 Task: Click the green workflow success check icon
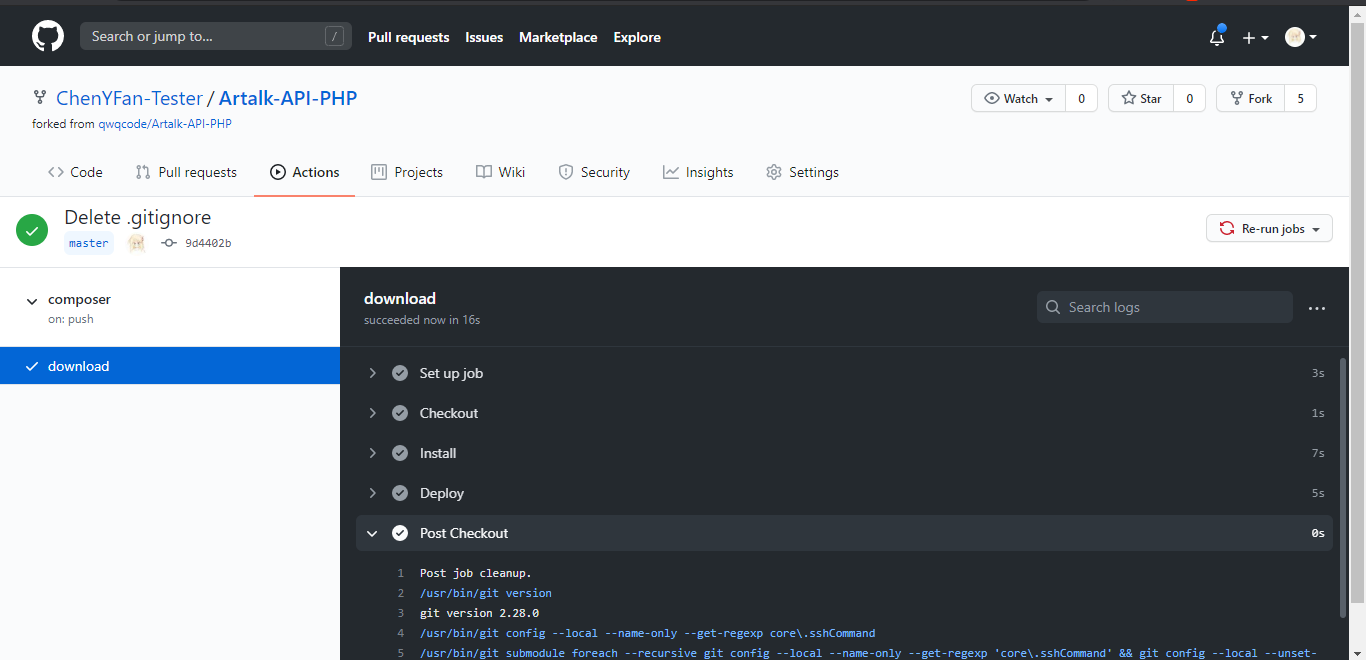[x=32, y=230]
